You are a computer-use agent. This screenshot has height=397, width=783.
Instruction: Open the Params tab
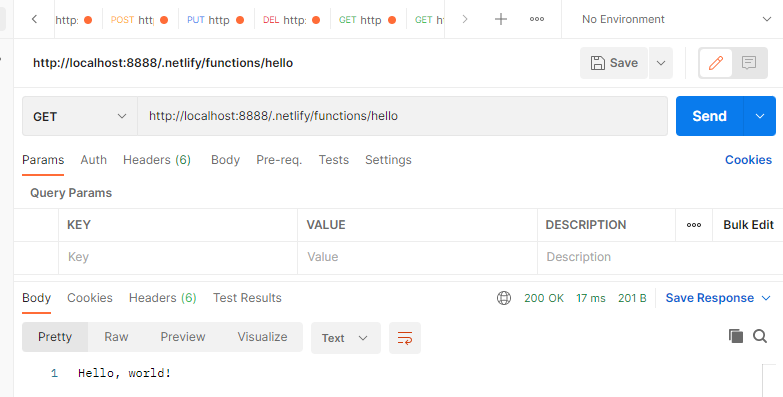coord(43,160)
